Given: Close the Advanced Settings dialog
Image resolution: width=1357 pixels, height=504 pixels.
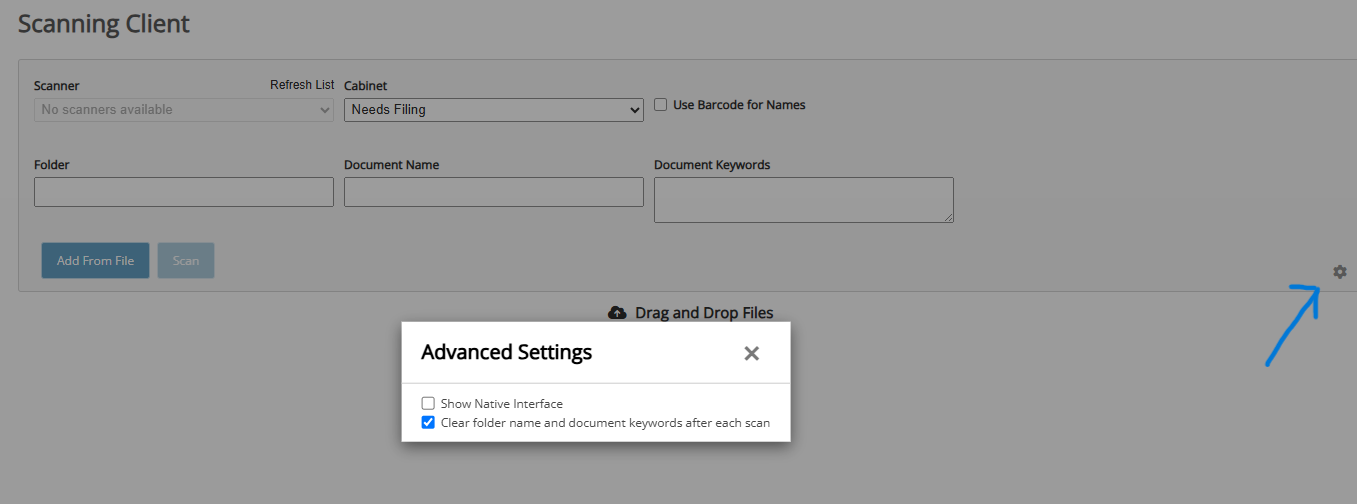Looking at the screenshot, I should [x=752, y=353].
